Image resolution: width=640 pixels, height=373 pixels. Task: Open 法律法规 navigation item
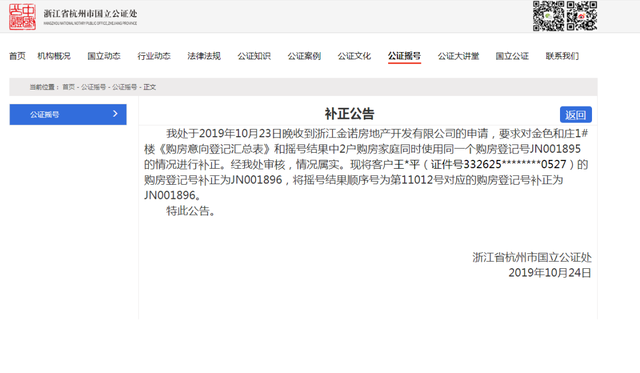click(x=204, y=56)
